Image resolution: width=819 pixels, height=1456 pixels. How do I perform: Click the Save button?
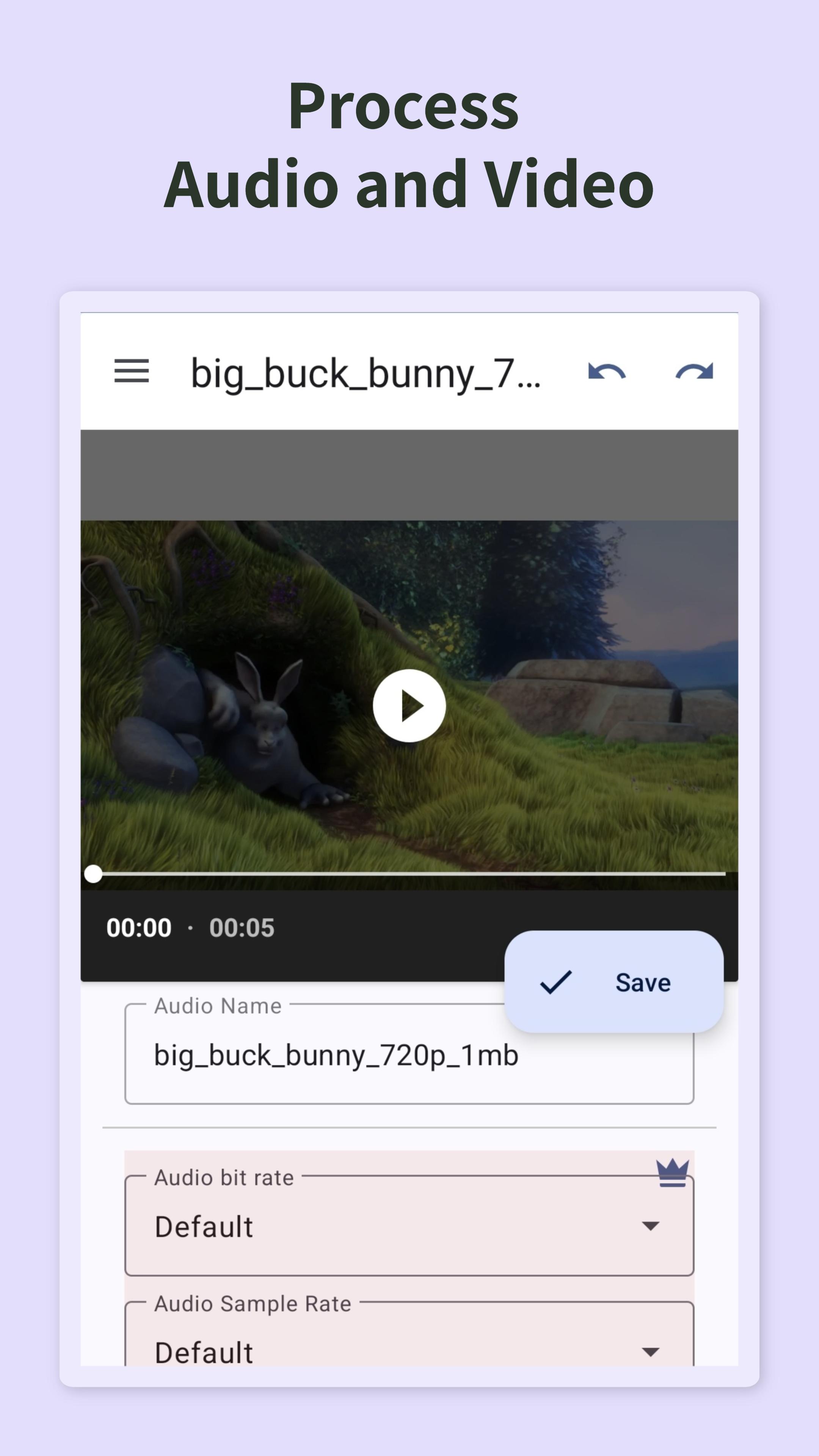tap(614, 982)
